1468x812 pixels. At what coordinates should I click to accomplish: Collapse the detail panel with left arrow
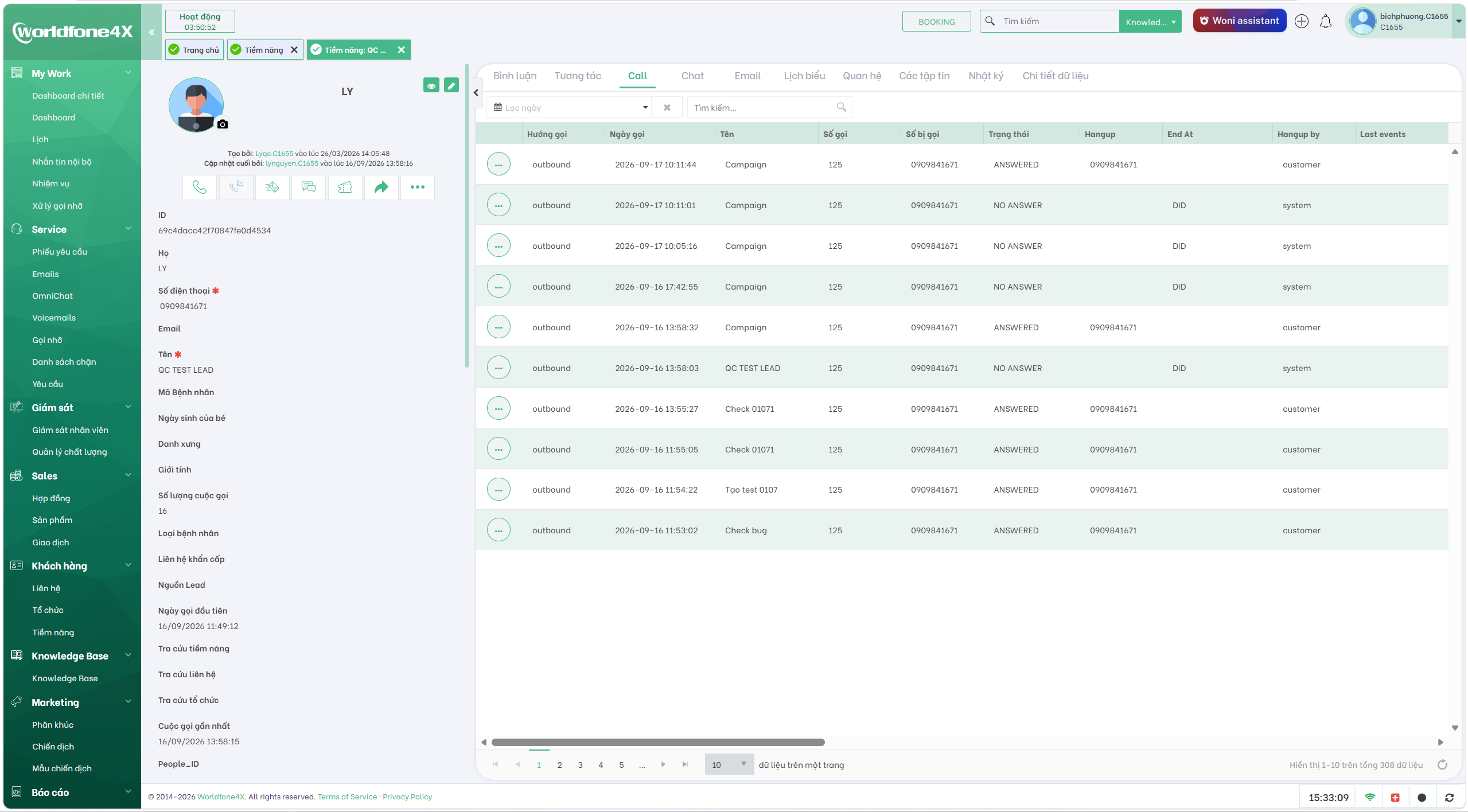coord(476,92)
